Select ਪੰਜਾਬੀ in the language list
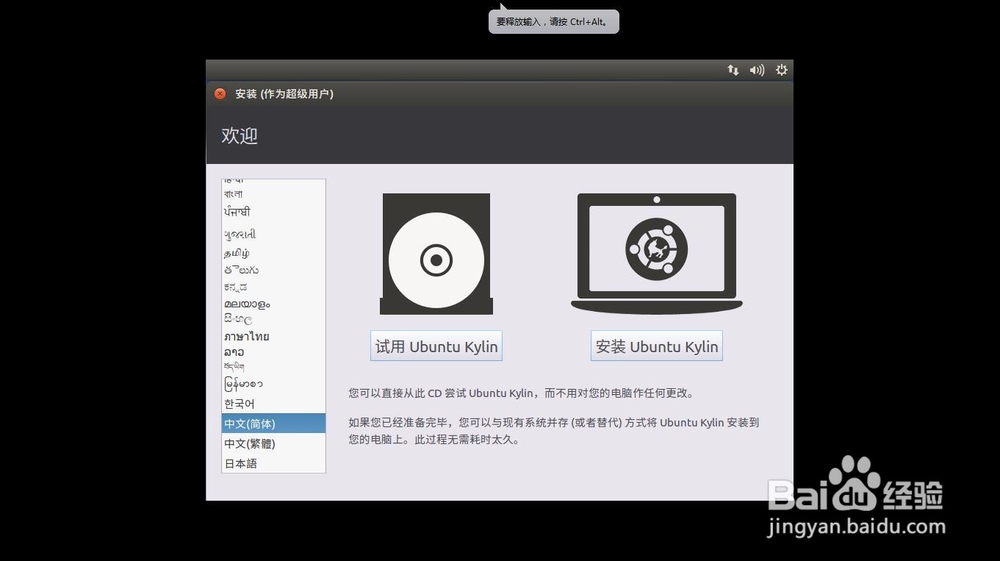Screen dimensions: 1000x561 point(274,212)
